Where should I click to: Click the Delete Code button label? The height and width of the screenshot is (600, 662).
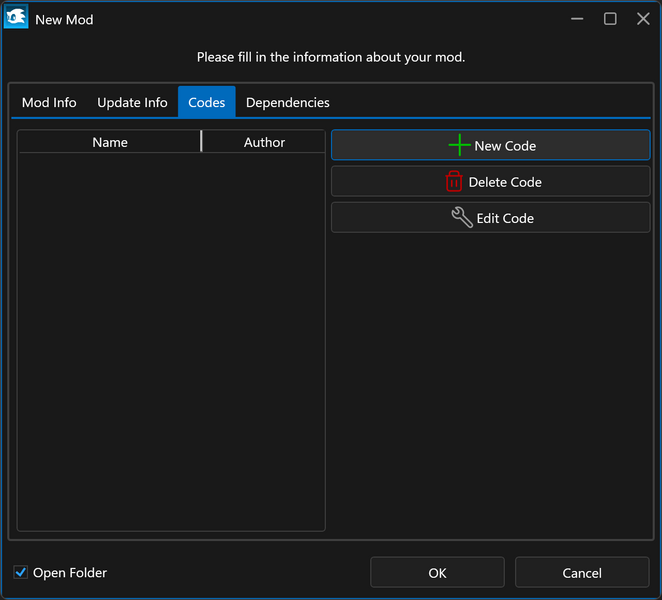pyautogui.click(x=505, y=182)
